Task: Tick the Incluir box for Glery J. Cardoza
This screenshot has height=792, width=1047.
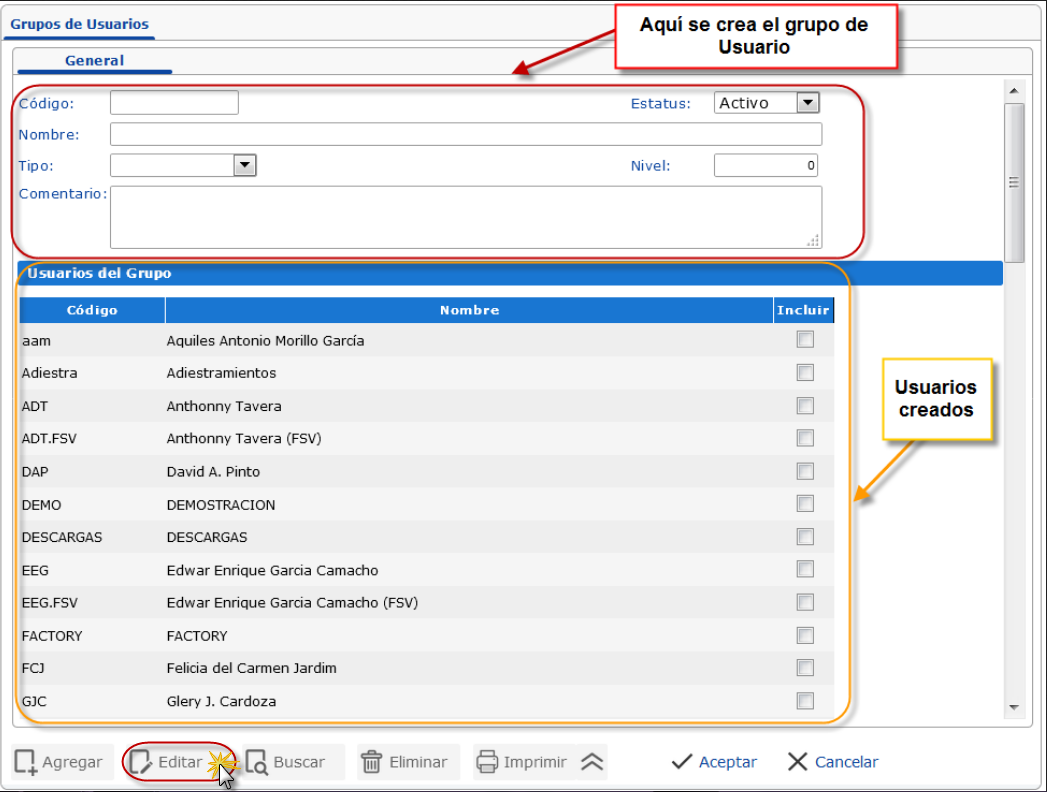Action: point(805,701)
